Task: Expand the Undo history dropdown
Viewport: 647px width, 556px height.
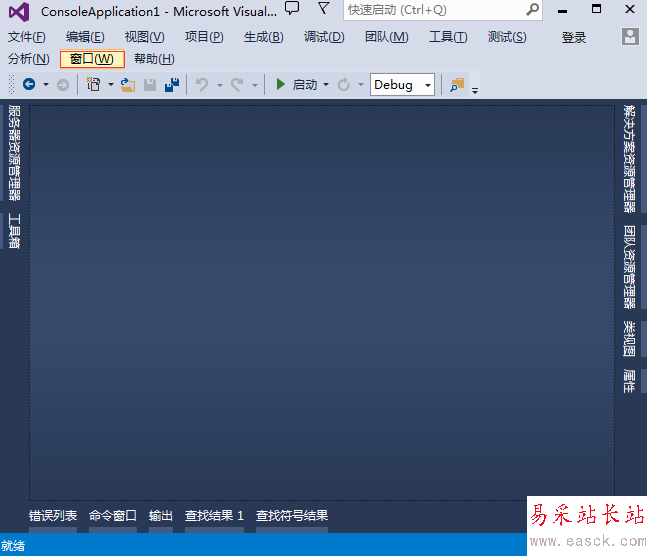Action: pyautogui.click(x=220, y=85)
